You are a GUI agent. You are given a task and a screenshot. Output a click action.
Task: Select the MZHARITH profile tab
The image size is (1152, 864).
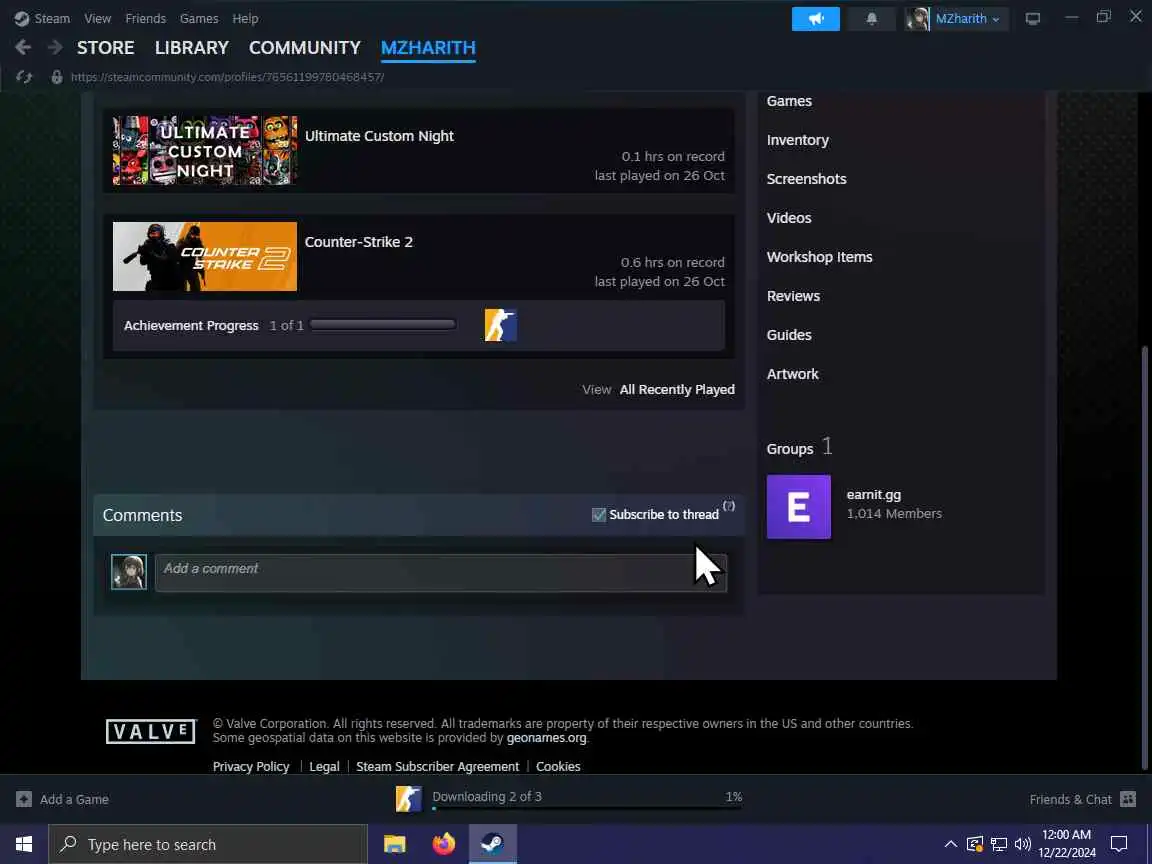(428, 48)
